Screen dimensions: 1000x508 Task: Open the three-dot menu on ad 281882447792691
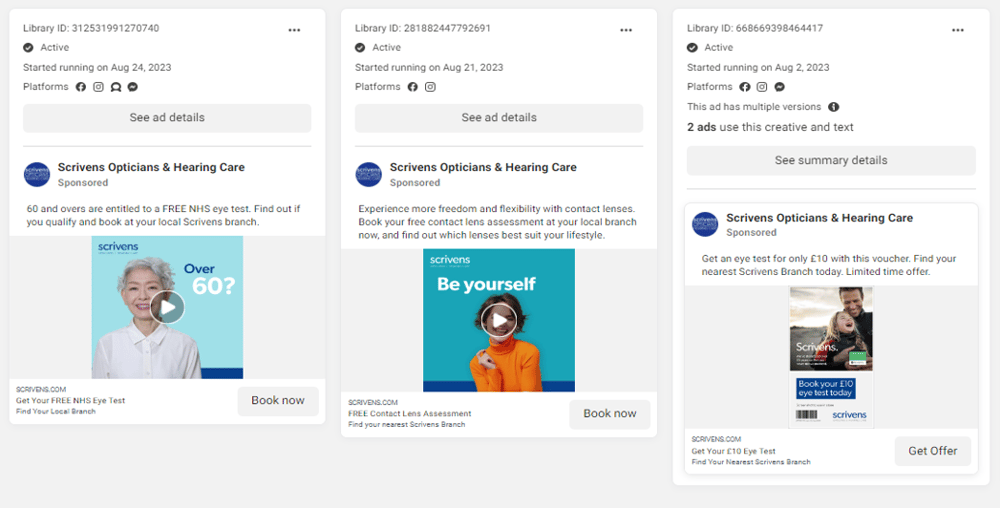626,30
